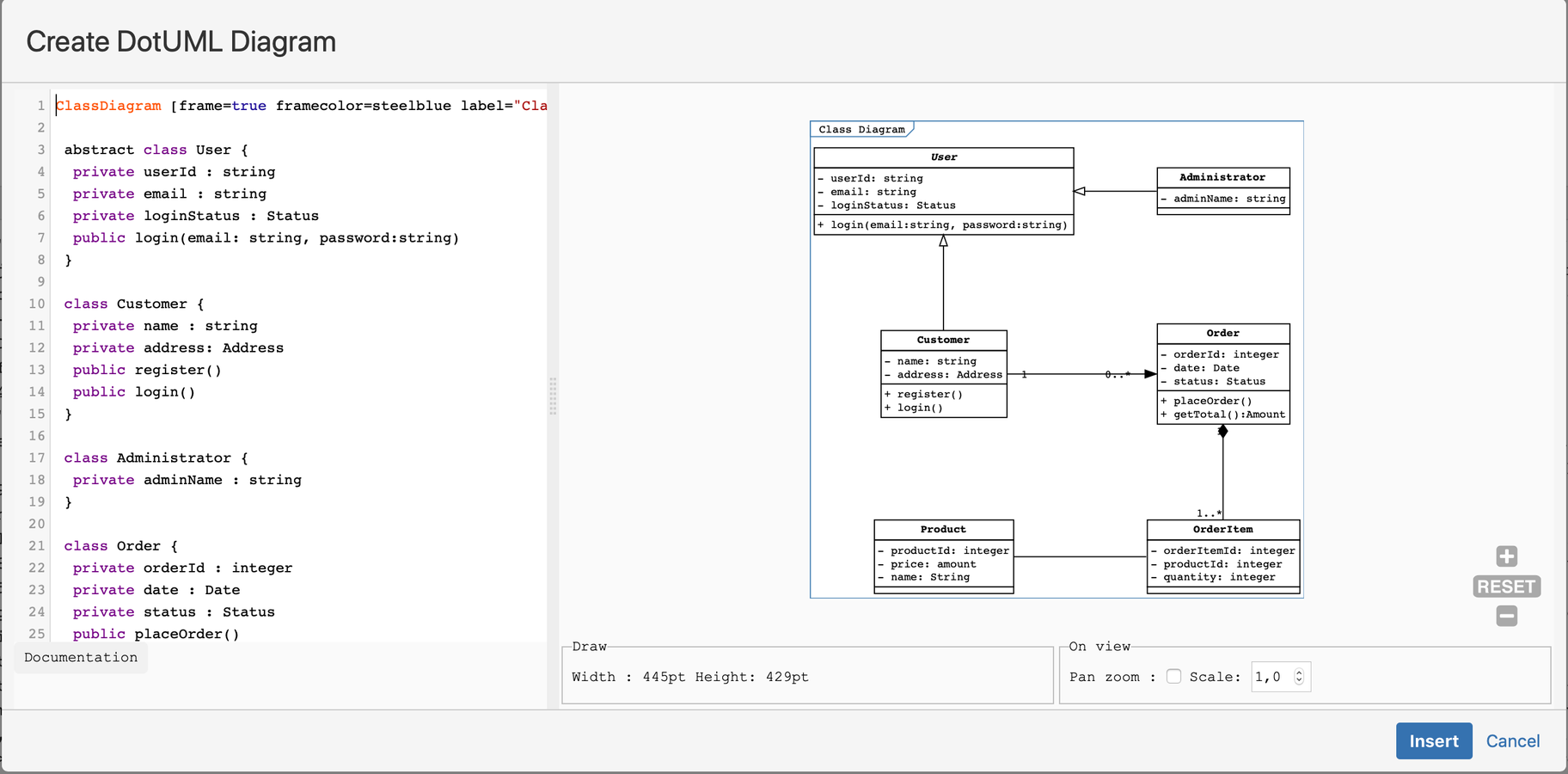The height and width of the screenshot is (774, 1568).
Task: Click code line 'private orderId : integer'
Action: [x=182, y=568]
